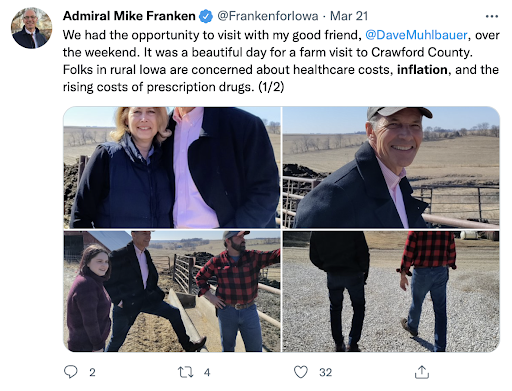This screenshot has height=391, width=512.
Task: Open the share upload icon
Action: click(422, 372)
